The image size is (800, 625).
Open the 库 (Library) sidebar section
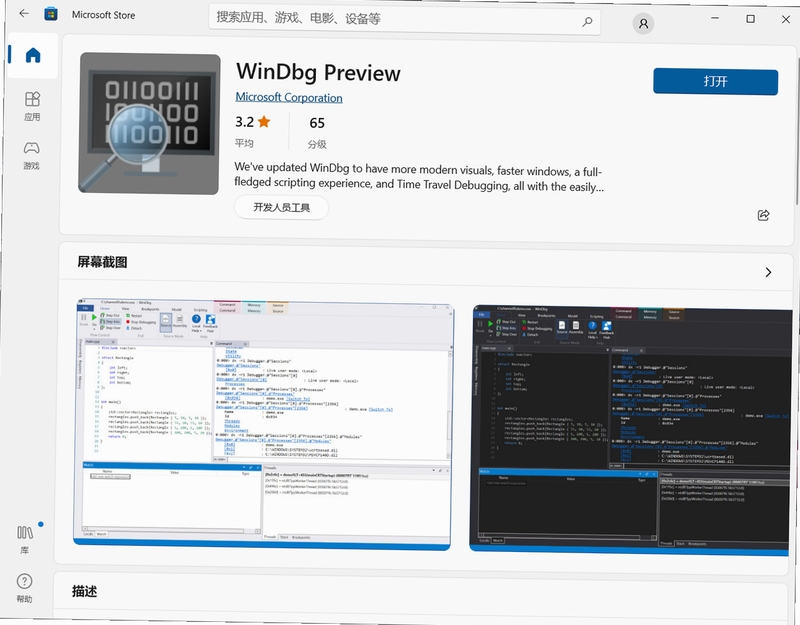[x=25, y=539]
